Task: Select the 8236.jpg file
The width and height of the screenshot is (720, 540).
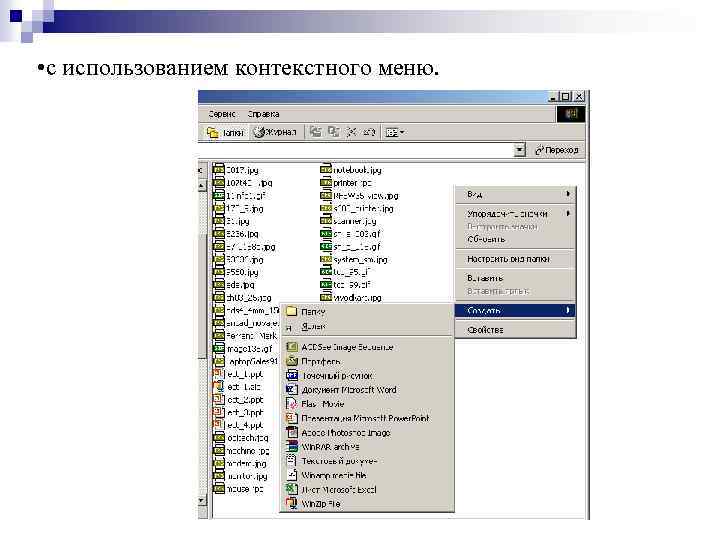Action: click(x=236, y=234)
